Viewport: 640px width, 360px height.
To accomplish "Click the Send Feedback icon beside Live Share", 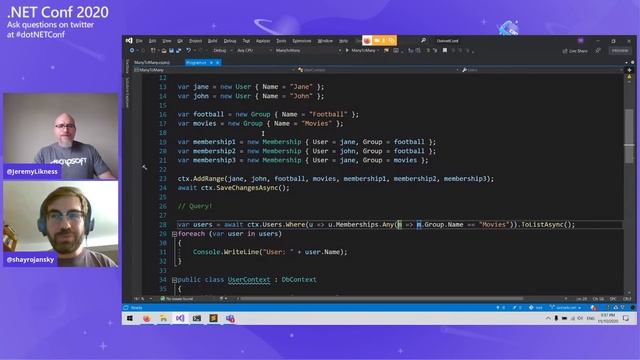I will point(598,51).
